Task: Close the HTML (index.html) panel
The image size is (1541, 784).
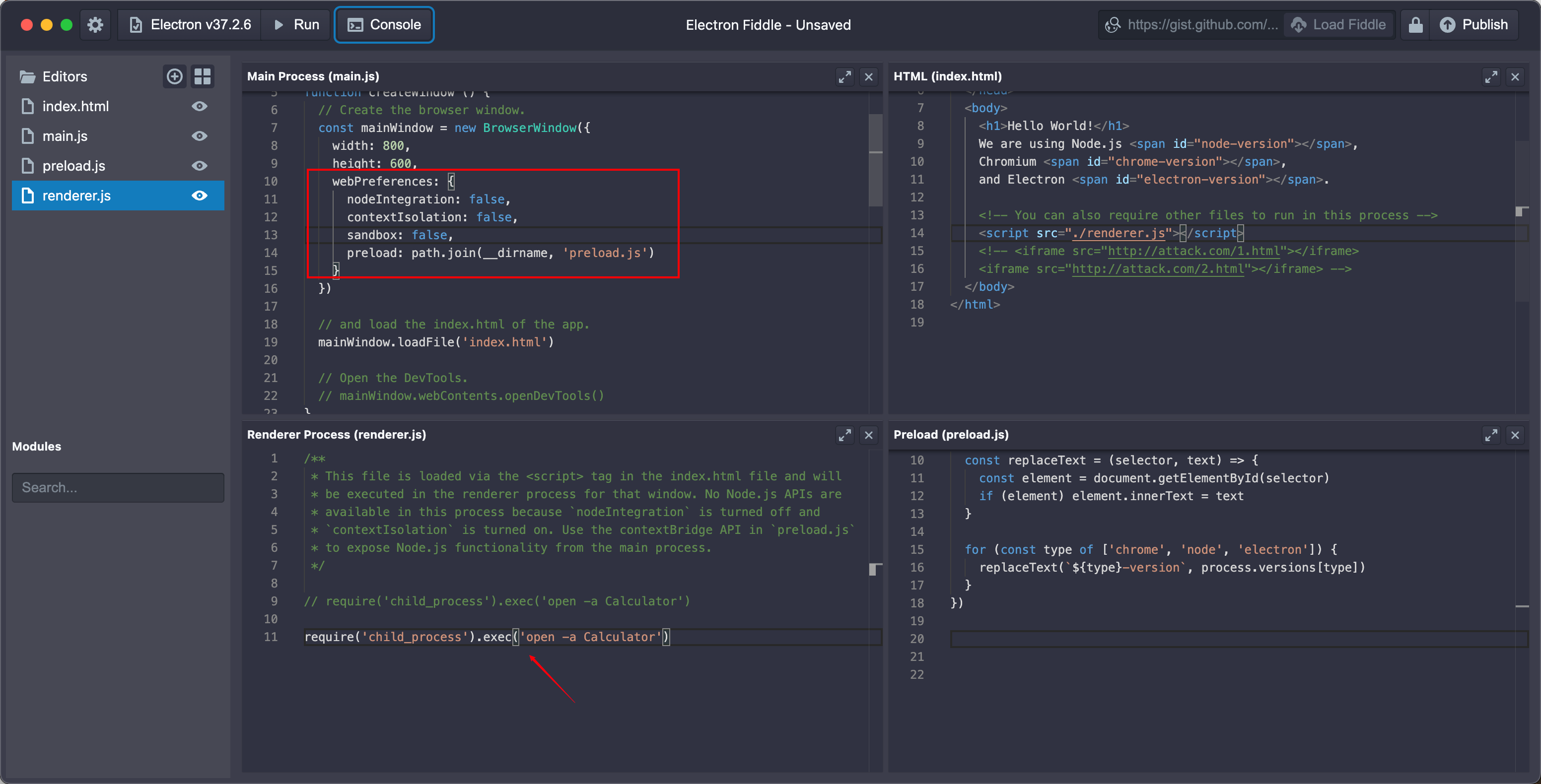Action: click(1515, 76)
